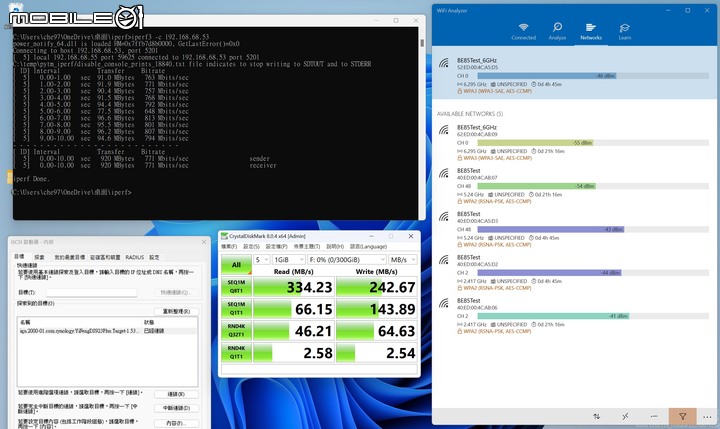Image resolution: width=720 pixels, height=429 pixels.
Task: Click the signal icon of the -54 dBm BE85Test network
Action: (x=444, y=173)
